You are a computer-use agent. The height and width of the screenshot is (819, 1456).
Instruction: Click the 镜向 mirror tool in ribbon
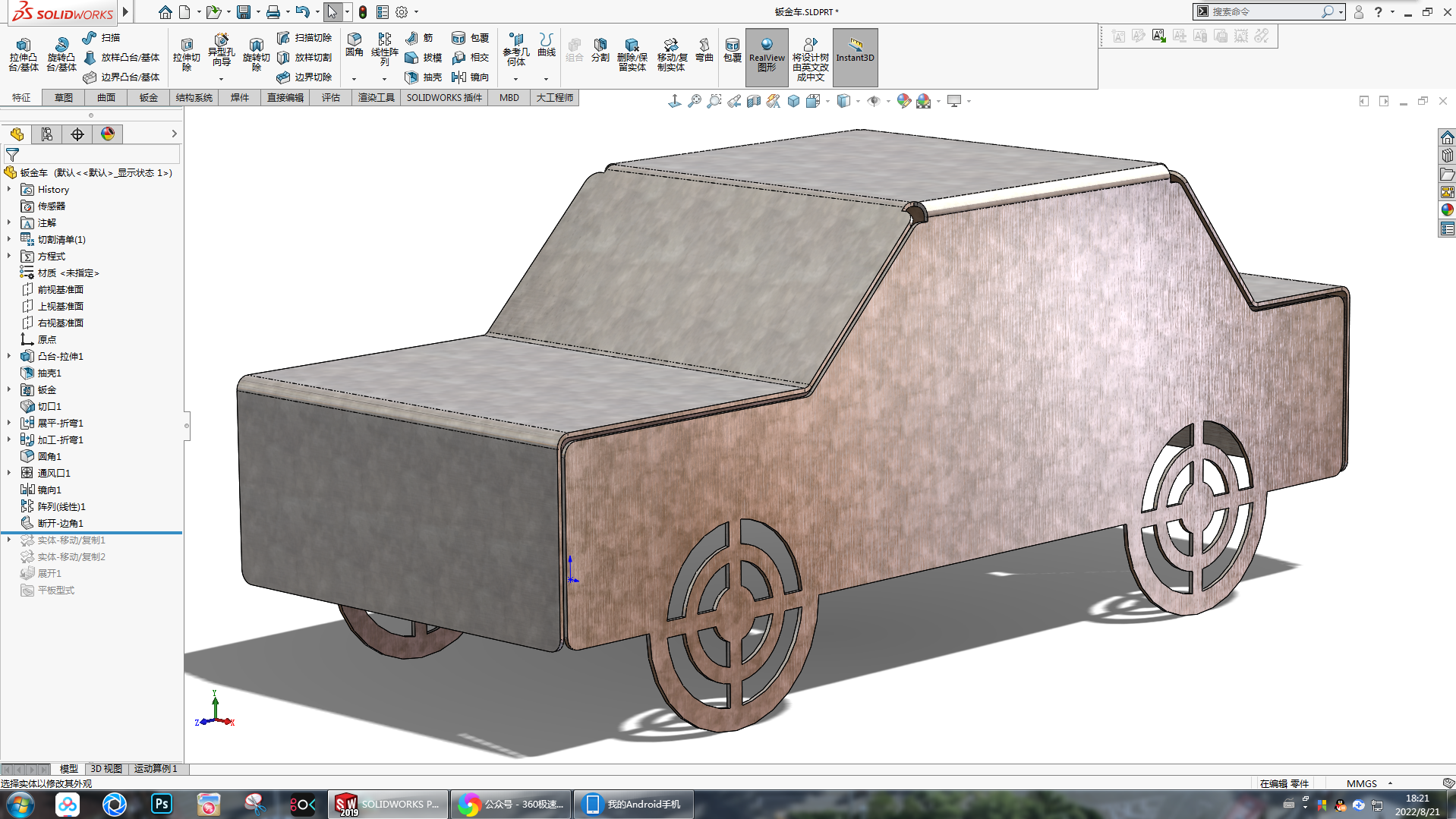point(470,77)
